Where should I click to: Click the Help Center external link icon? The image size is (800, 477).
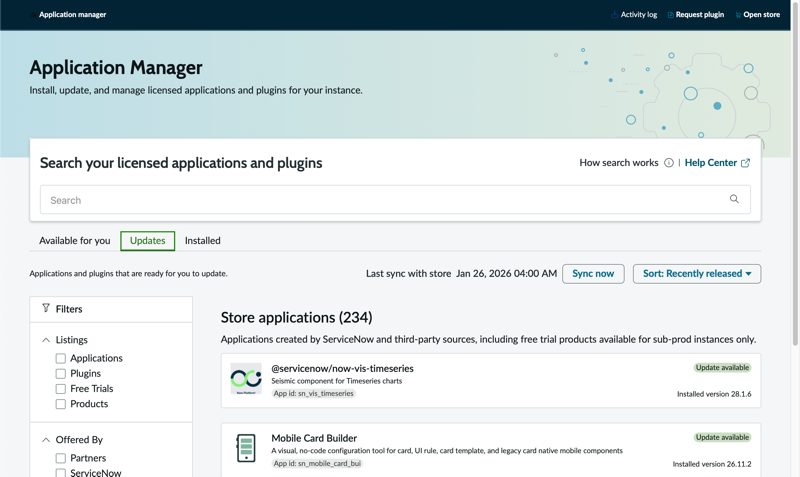[745, 163]
